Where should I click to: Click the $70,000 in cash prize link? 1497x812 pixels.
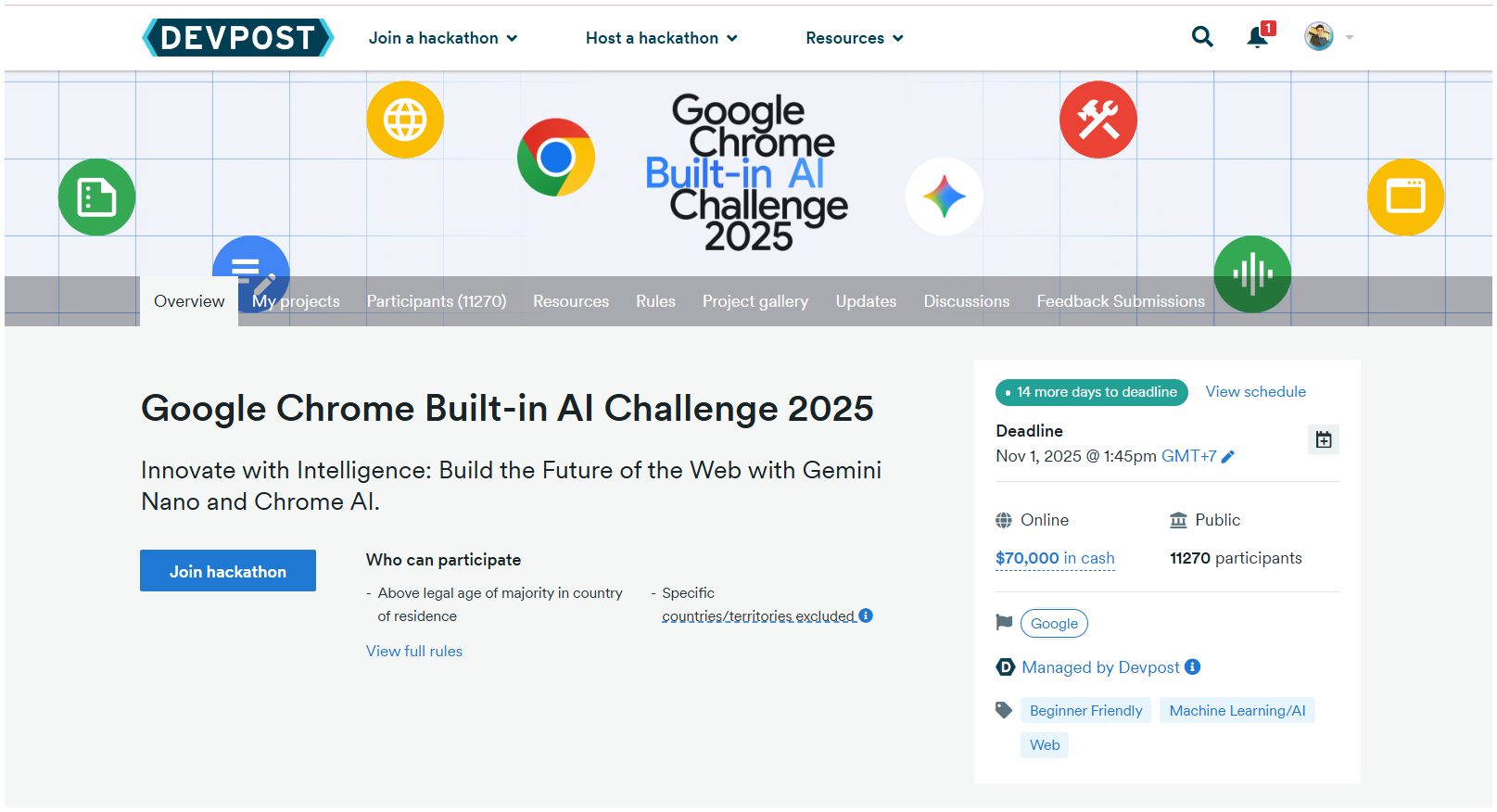pyautogui.click(x=1055, y=558)
